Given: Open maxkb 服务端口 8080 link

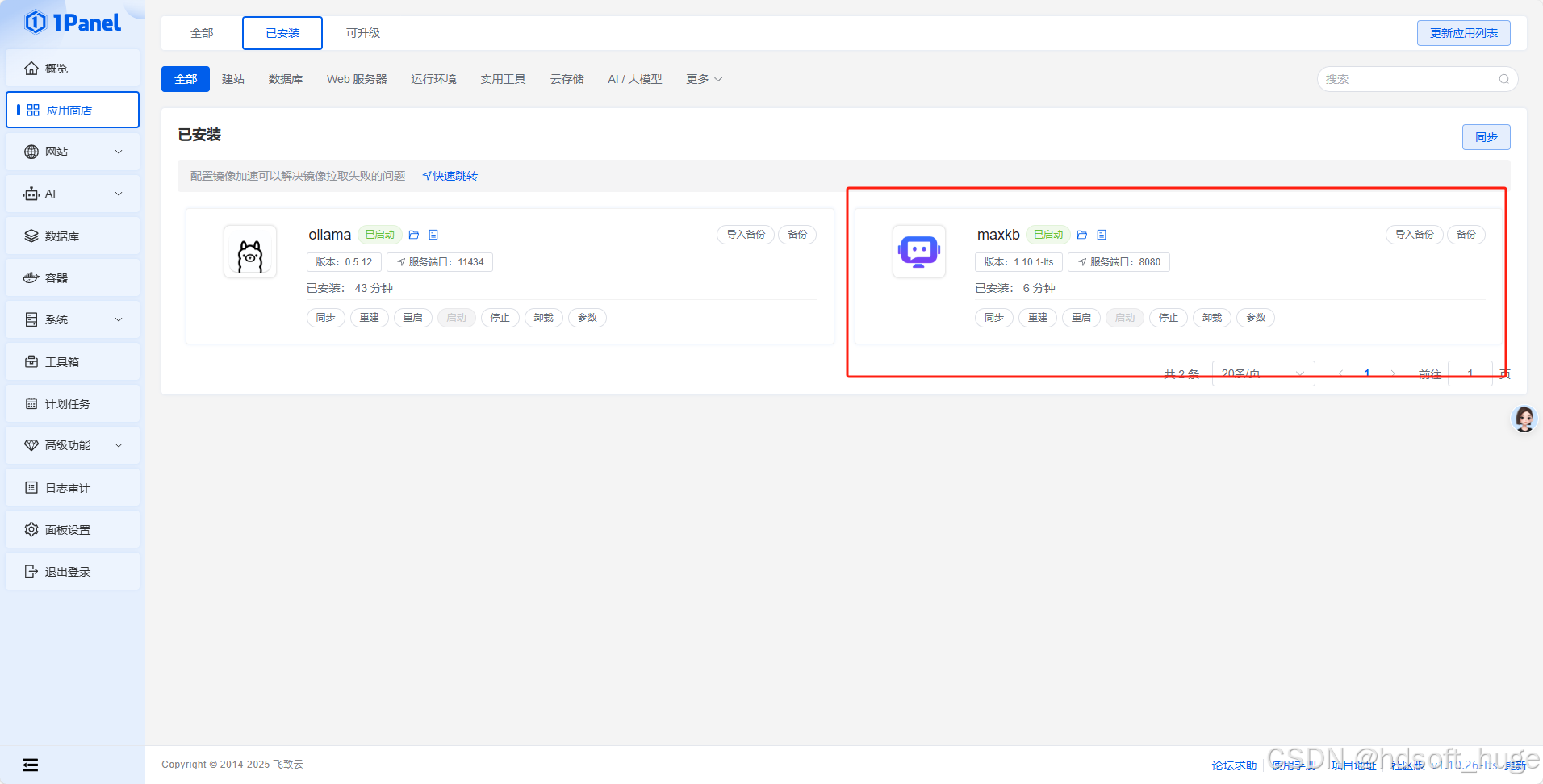Looking at the screenshot, I should click(x=1119, y=262).
